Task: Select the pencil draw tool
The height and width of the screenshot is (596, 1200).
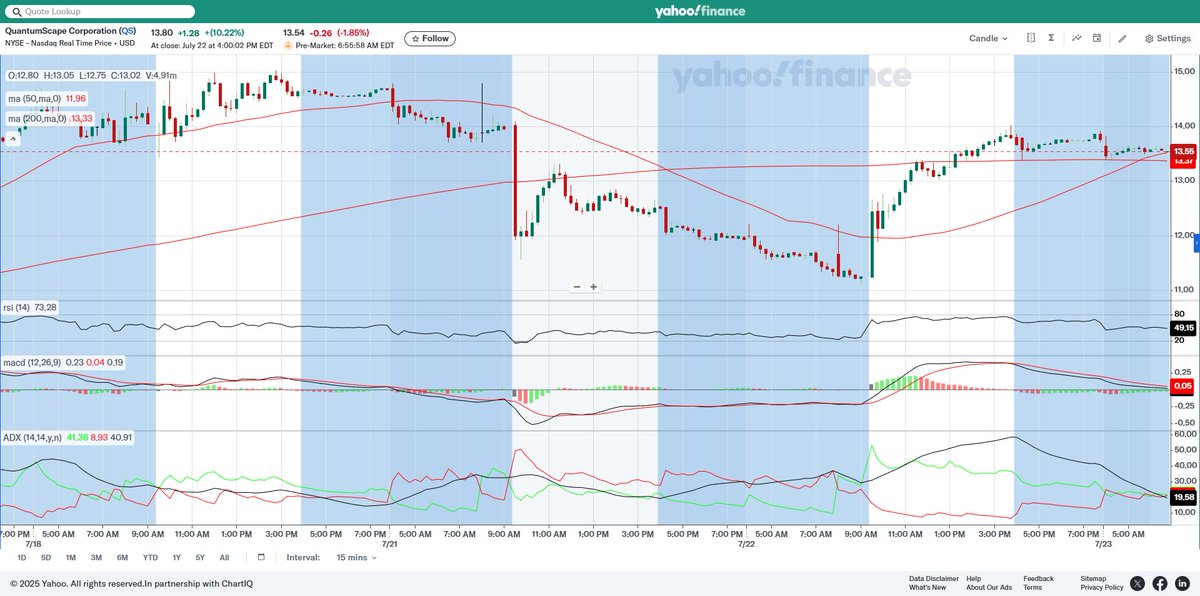Action: 1122,38
